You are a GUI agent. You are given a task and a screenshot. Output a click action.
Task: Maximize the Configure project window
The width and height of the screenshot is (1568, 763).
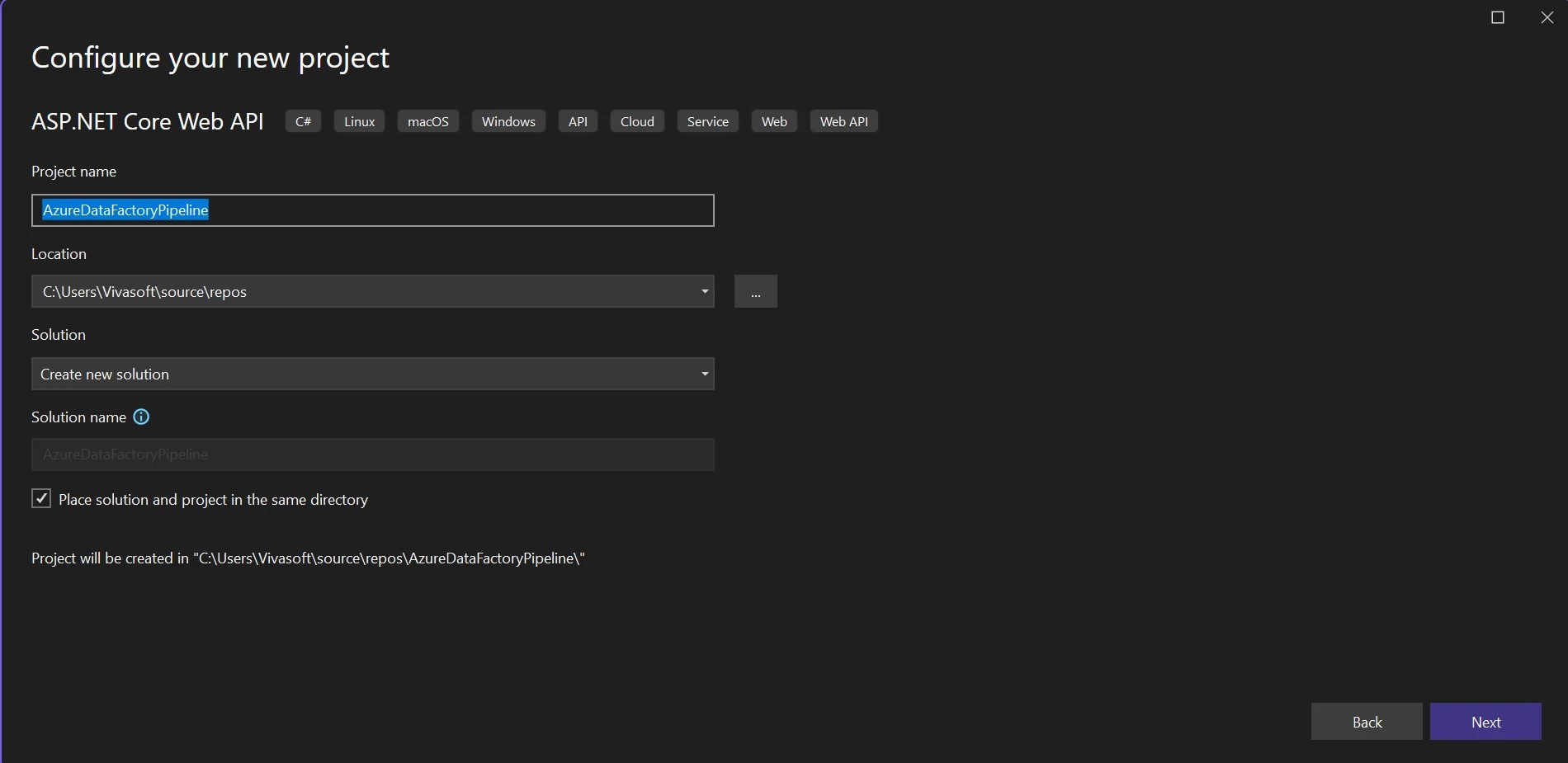tap(1498, 17)
